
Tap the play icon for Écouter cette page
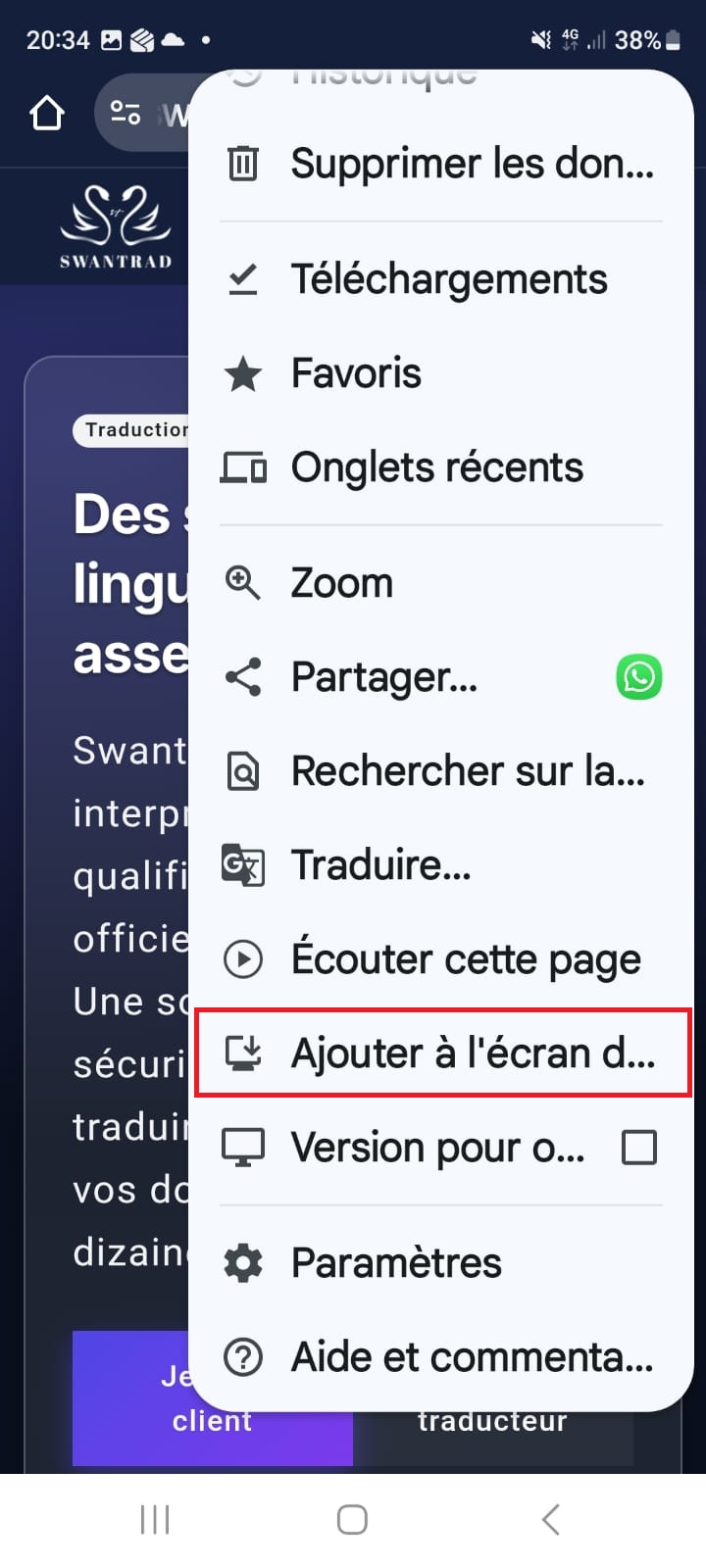243,959
